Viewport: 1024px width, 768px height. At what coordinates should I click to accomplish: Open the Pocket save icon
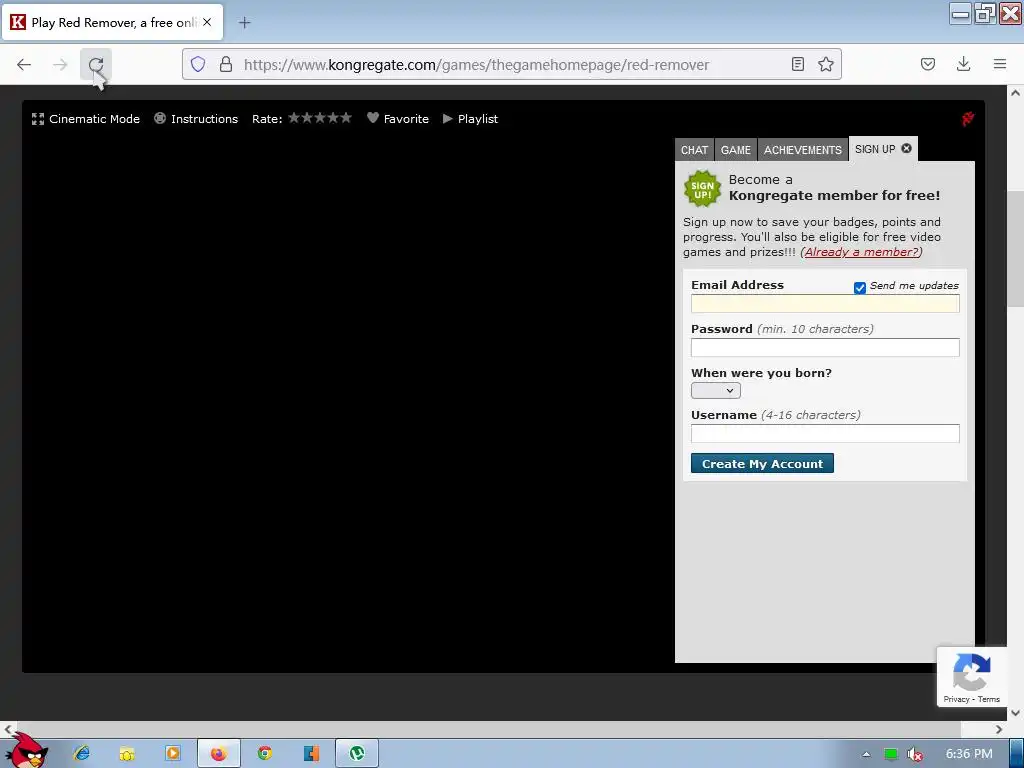[x=928, y=64]
